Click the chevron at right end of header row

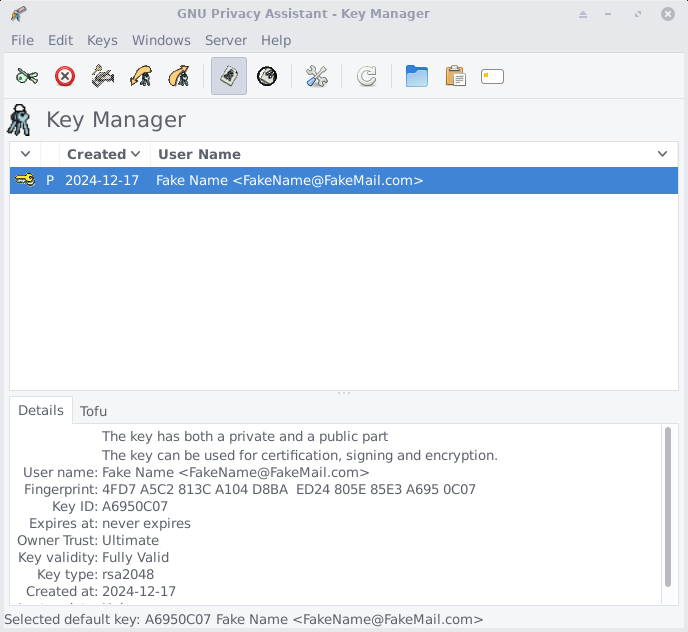[662, 154]
